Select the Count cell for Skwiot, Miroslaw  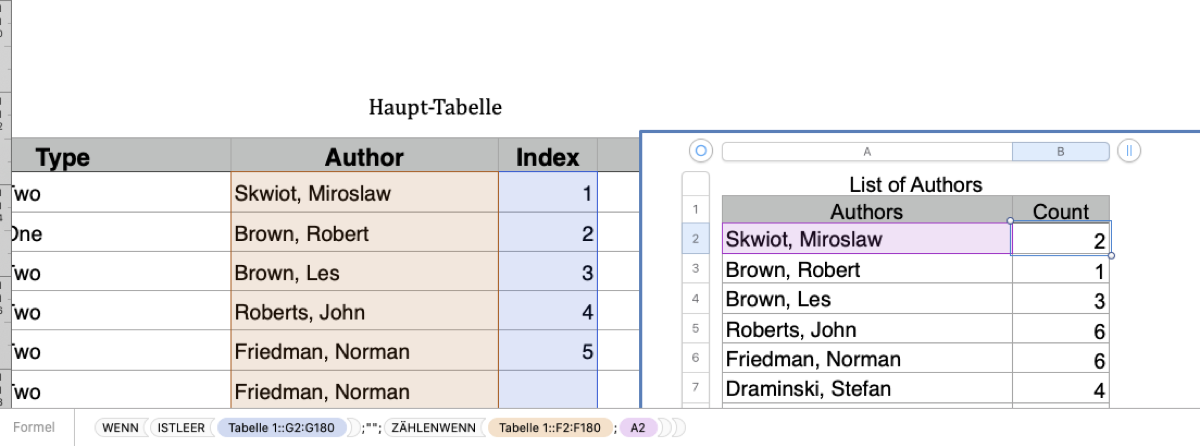pyautogui.click(x=1060, y=239)
